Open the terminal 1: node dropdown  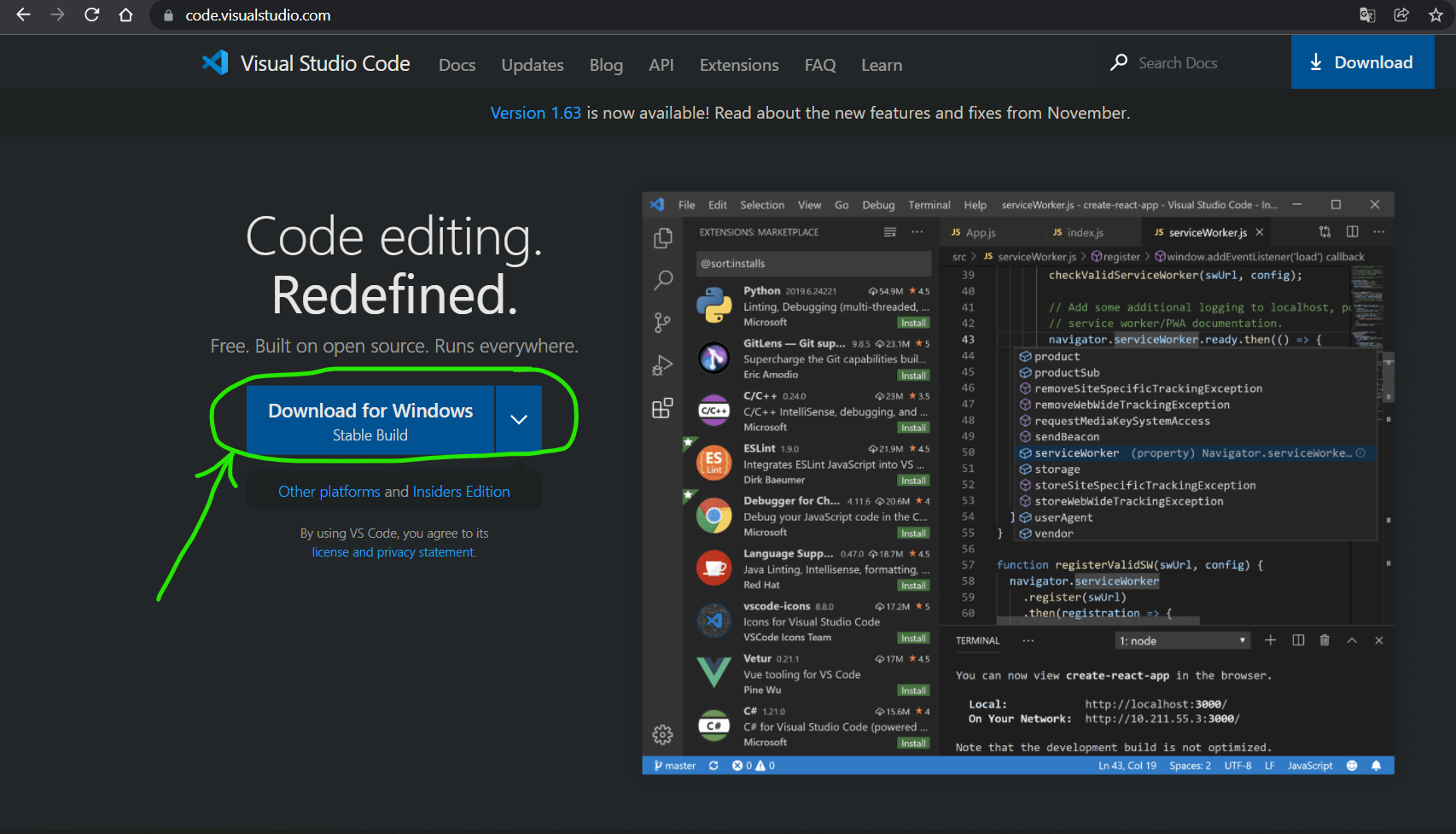pyautogui.click(x=1183, y=641)
